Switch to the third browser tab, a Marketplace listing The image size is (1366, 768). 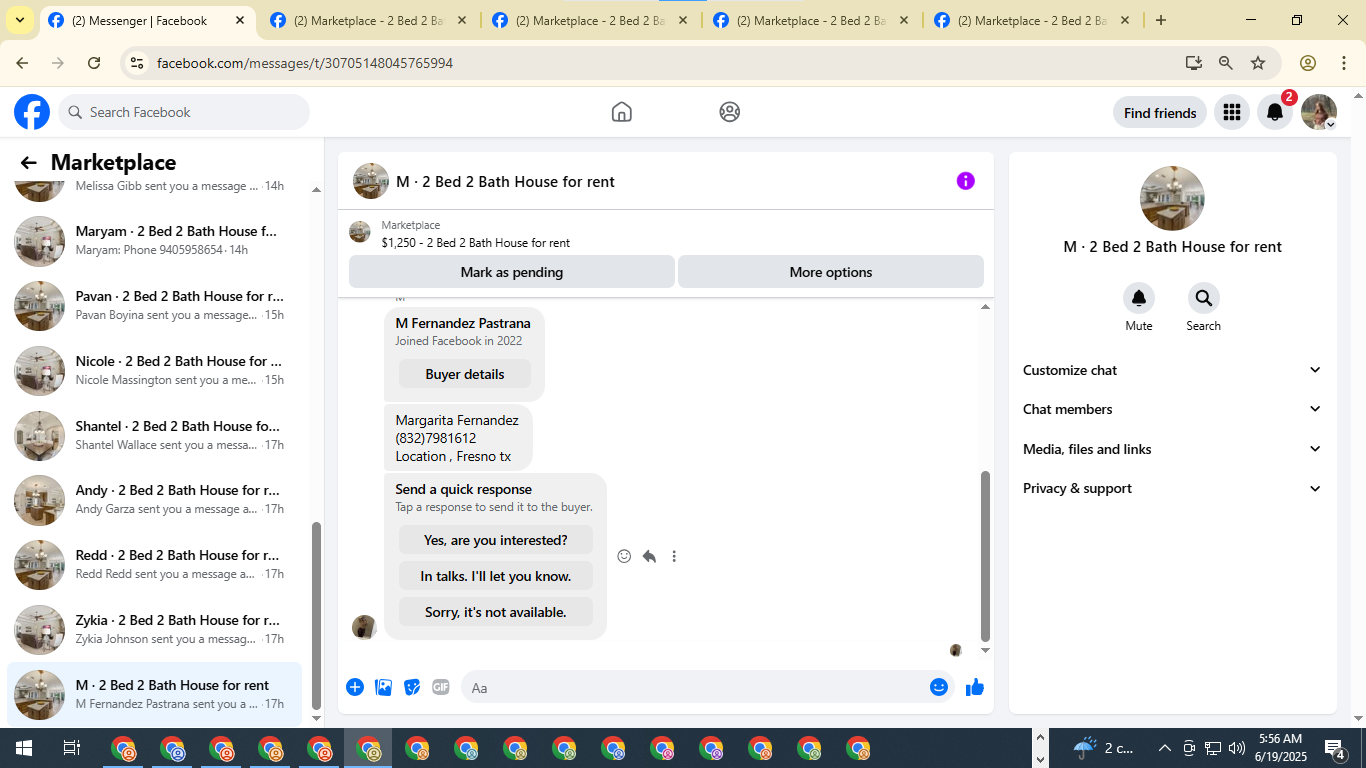click(591, 21)
